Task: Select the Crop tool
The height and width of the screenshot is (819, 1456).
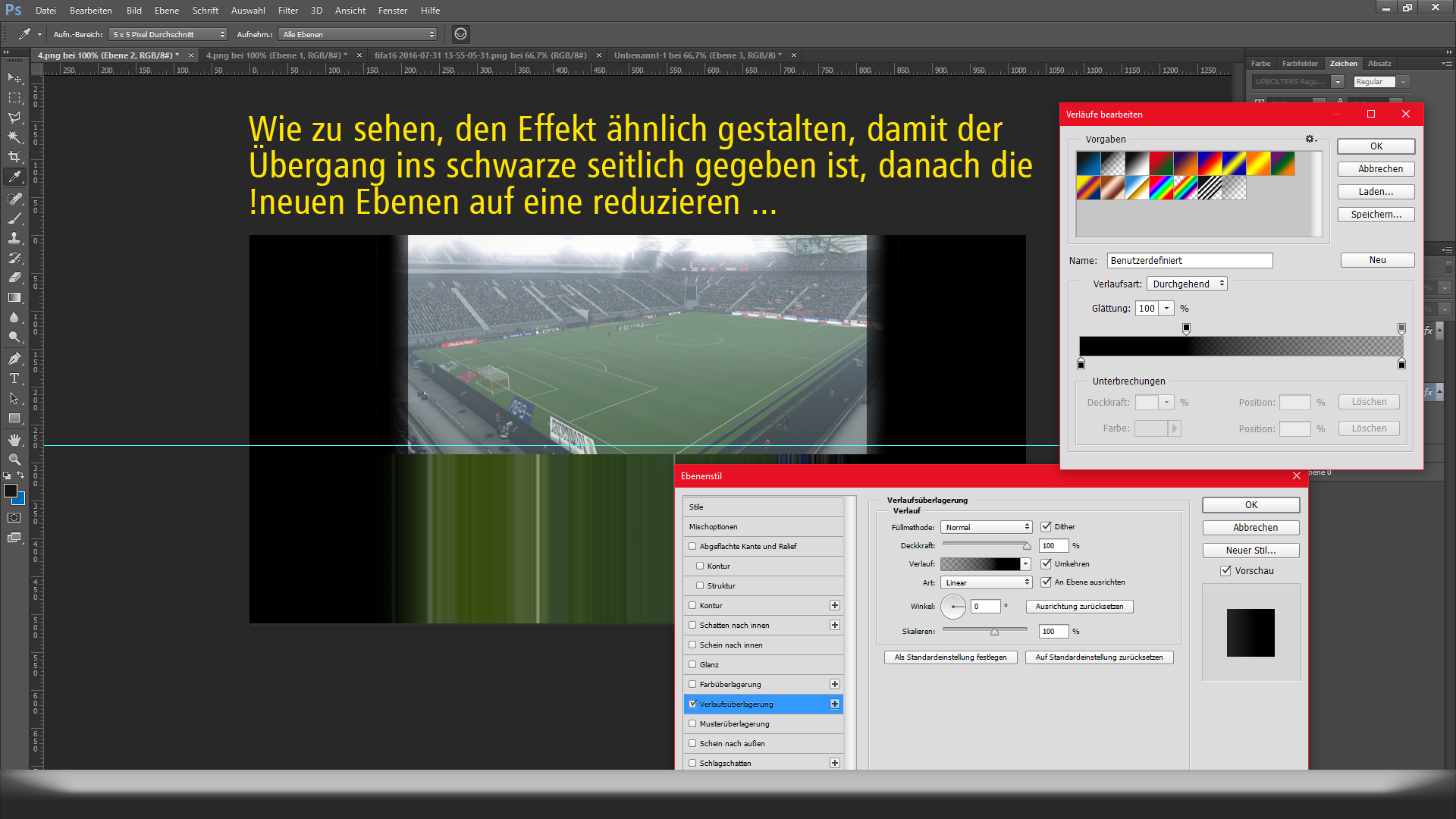Action: (14, 157)
